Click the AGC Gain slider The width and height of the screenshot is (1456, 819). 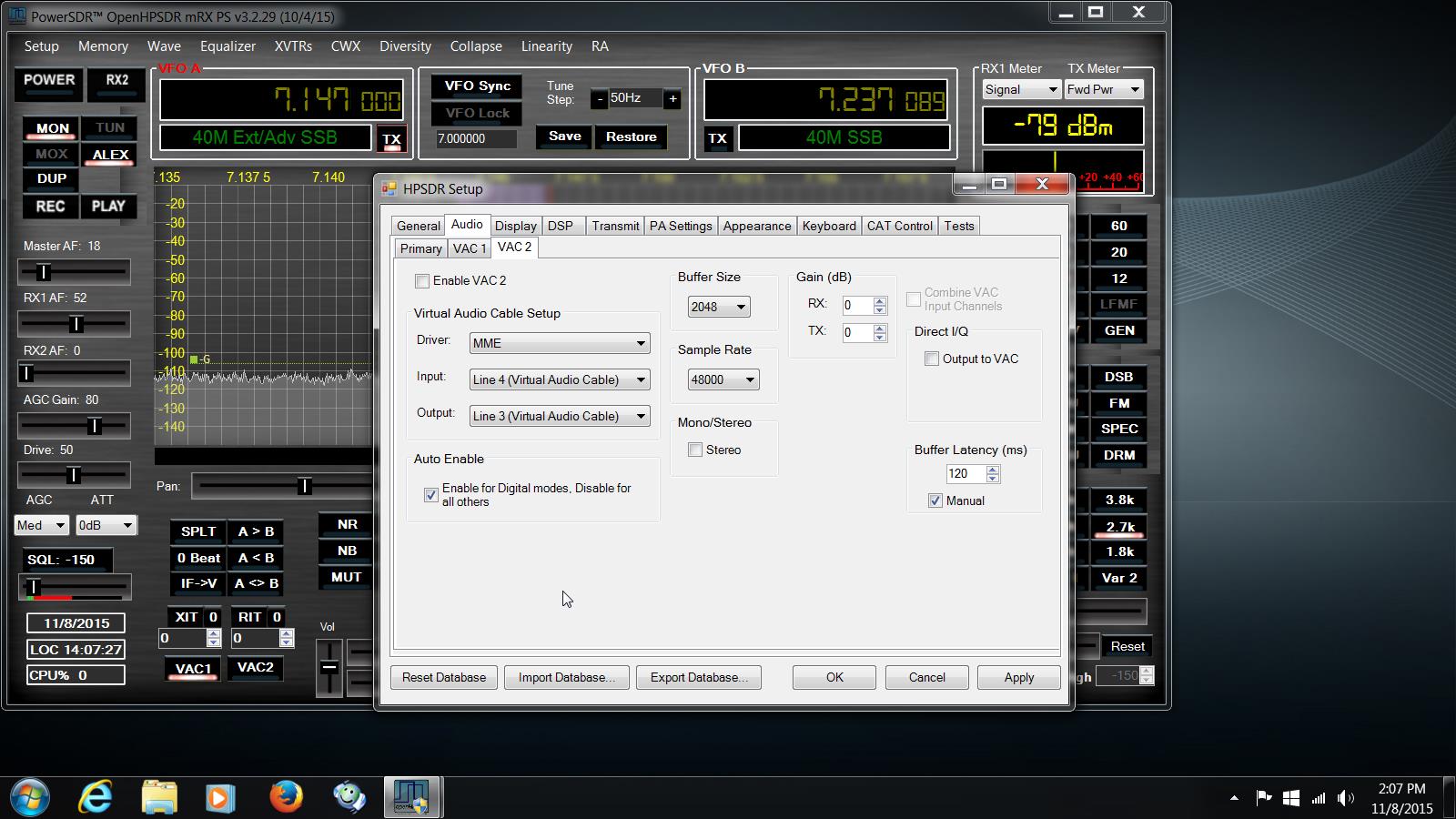point(75,425)
